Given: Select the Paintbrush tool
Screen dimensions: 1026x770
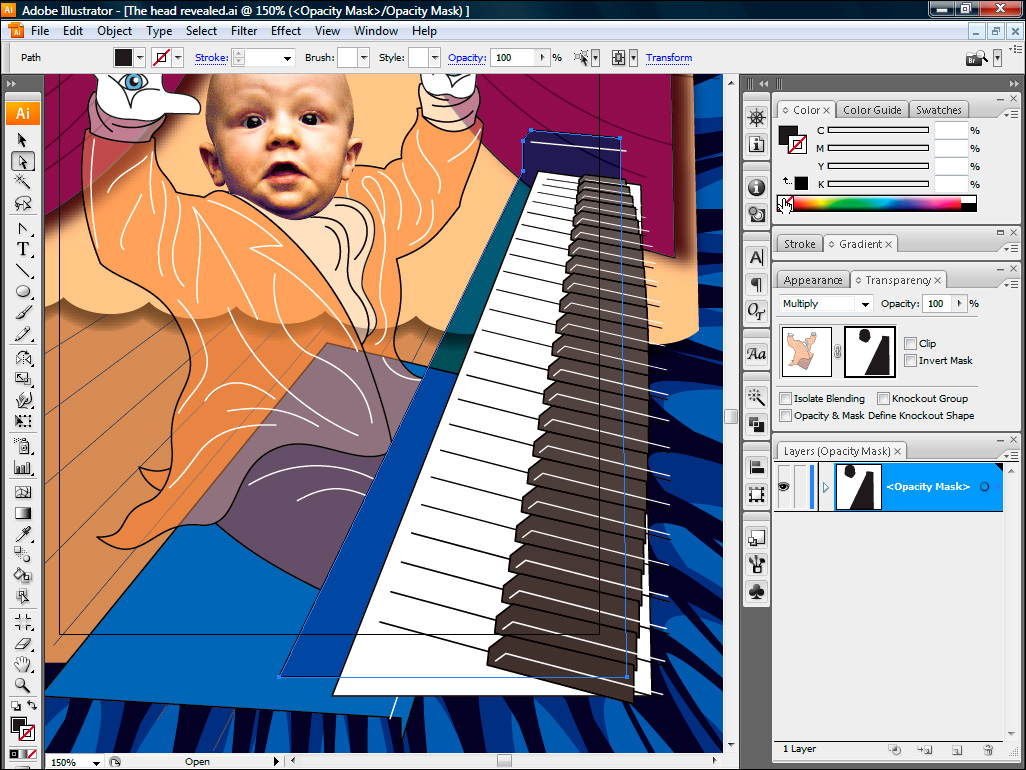Looking at the screenshot, I should click(22, 314).
